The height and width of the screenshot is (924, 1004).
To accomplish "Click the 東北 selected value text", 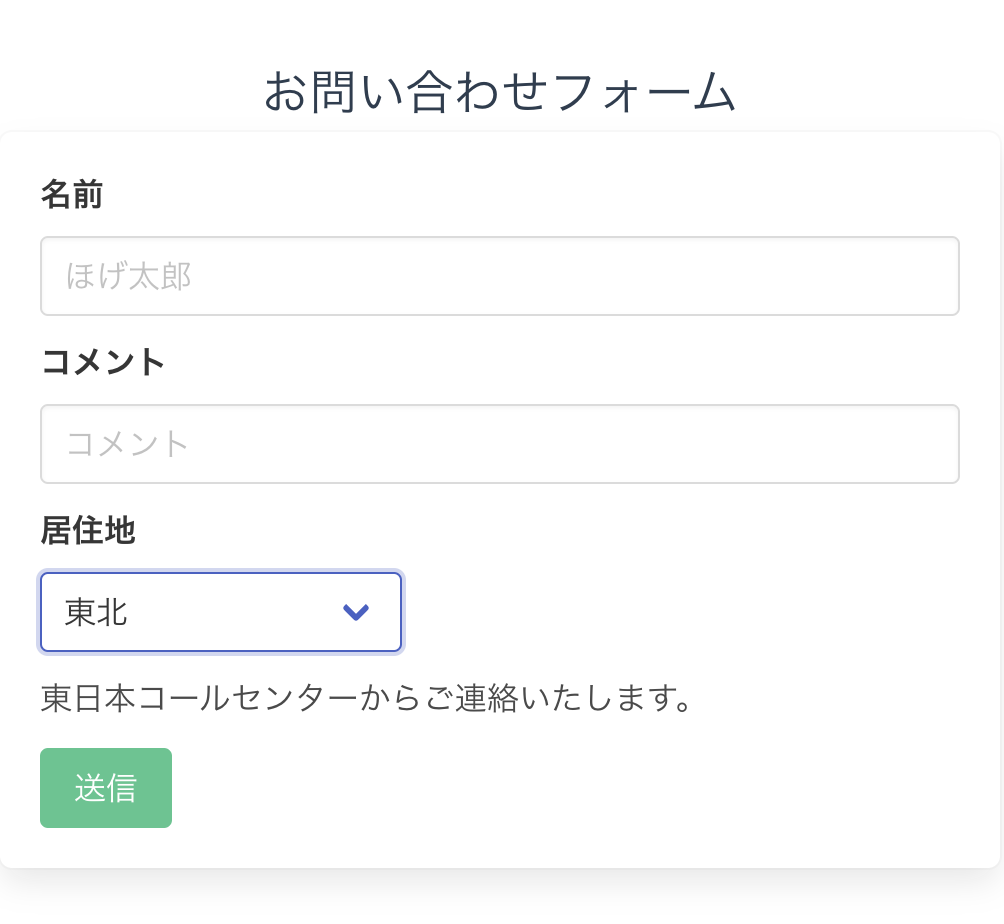I will click(97, 612).
